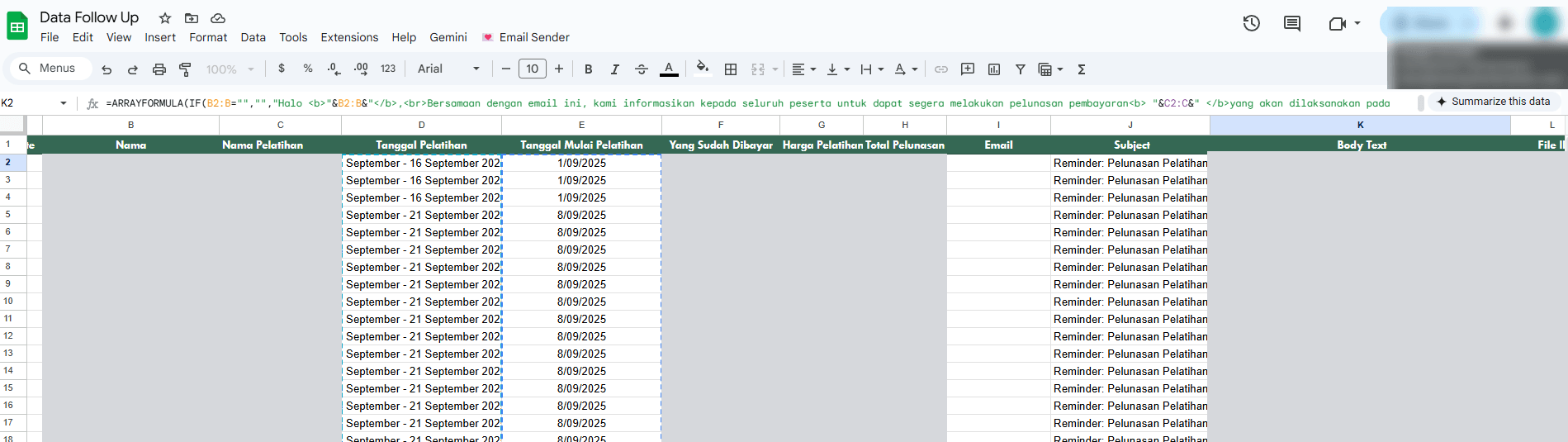
Task: Open the borders menu
Action: [731, 69]
